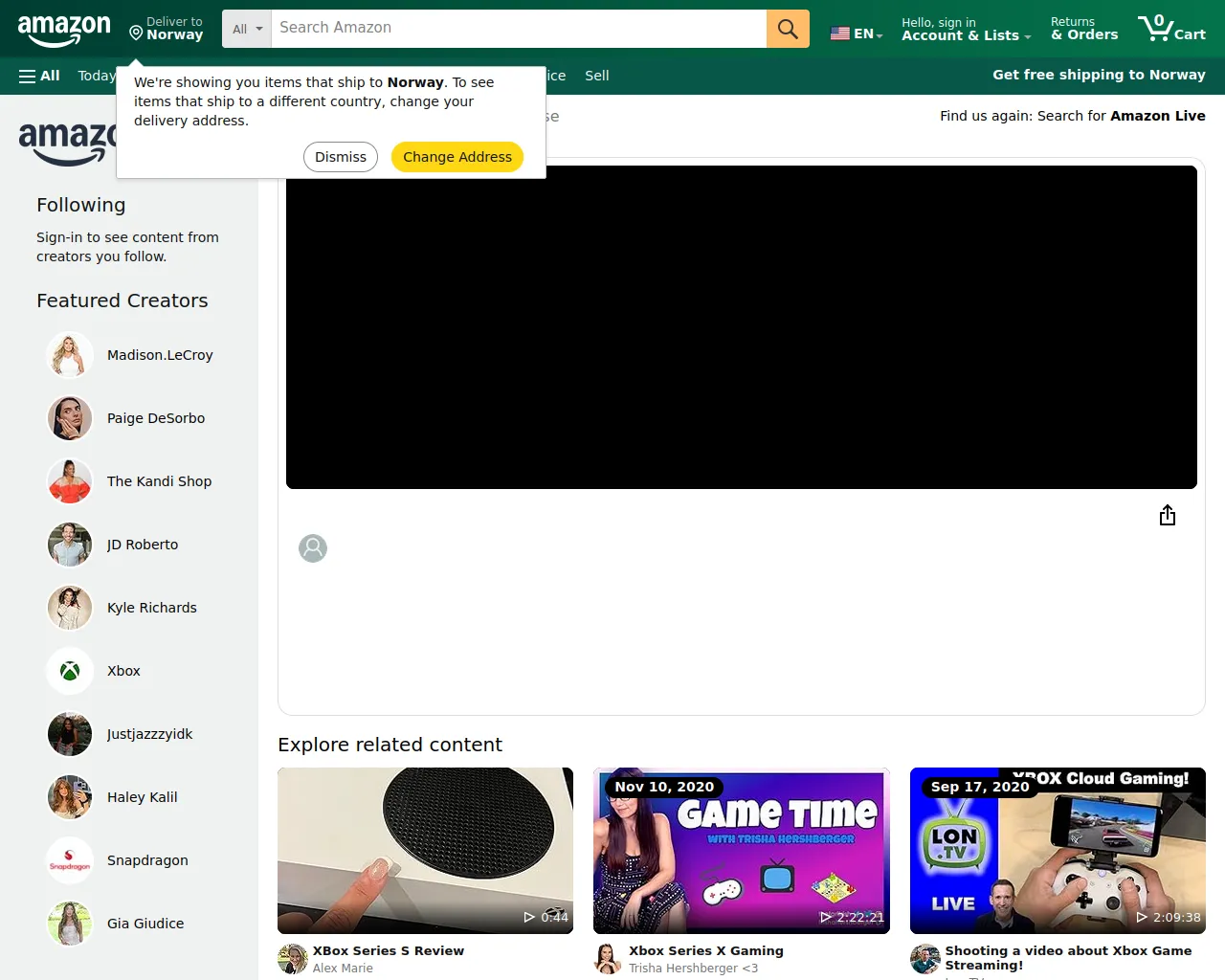Image resolution: width=1225 pixels, height=980 pixels.
Task: Follow the Amazon Live search link
Action: 1157,116
